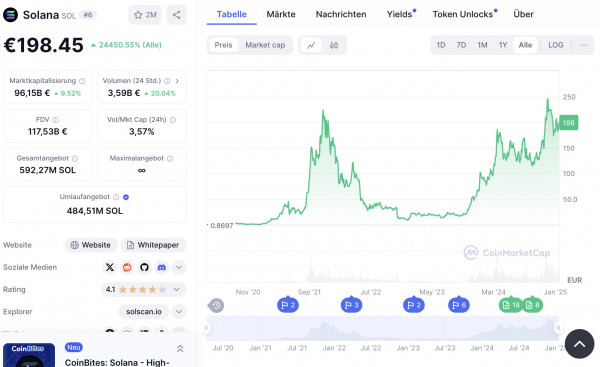
Task: Click the chart history clock icon
Action: click(216, 305)
